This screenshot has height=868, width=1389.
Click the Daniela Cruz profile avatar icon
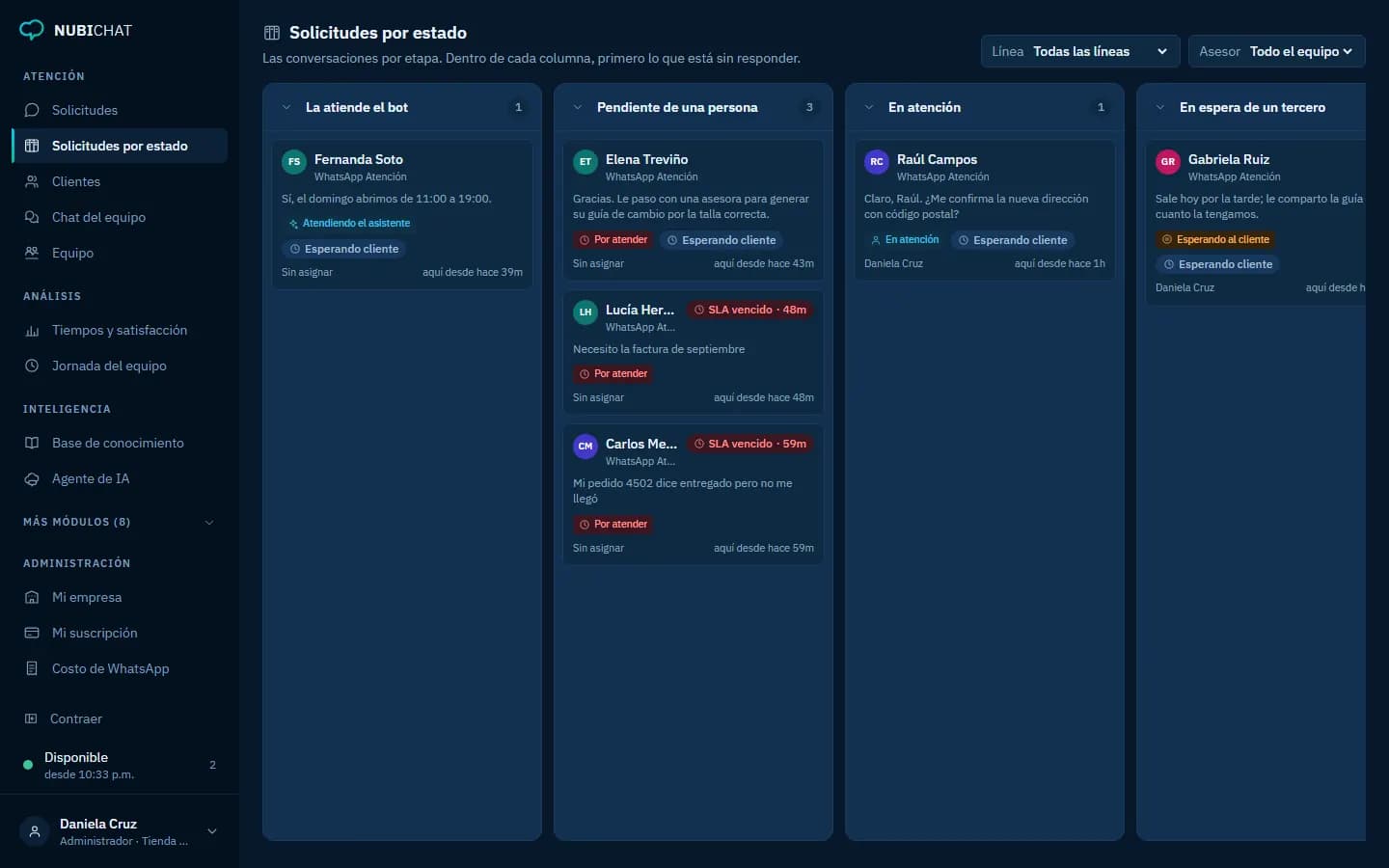(x=35, y=831)
